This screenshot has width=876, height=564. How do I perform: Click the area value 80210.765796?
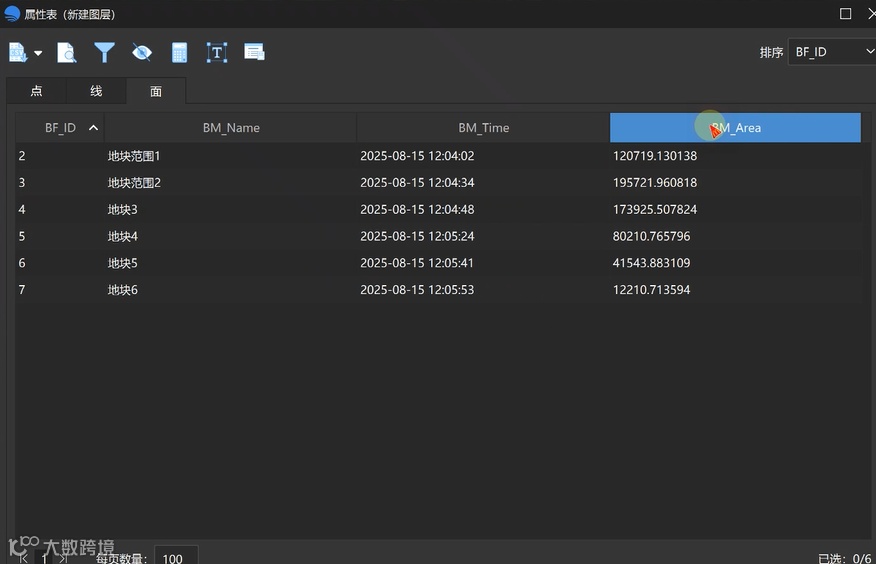point(651,236)
